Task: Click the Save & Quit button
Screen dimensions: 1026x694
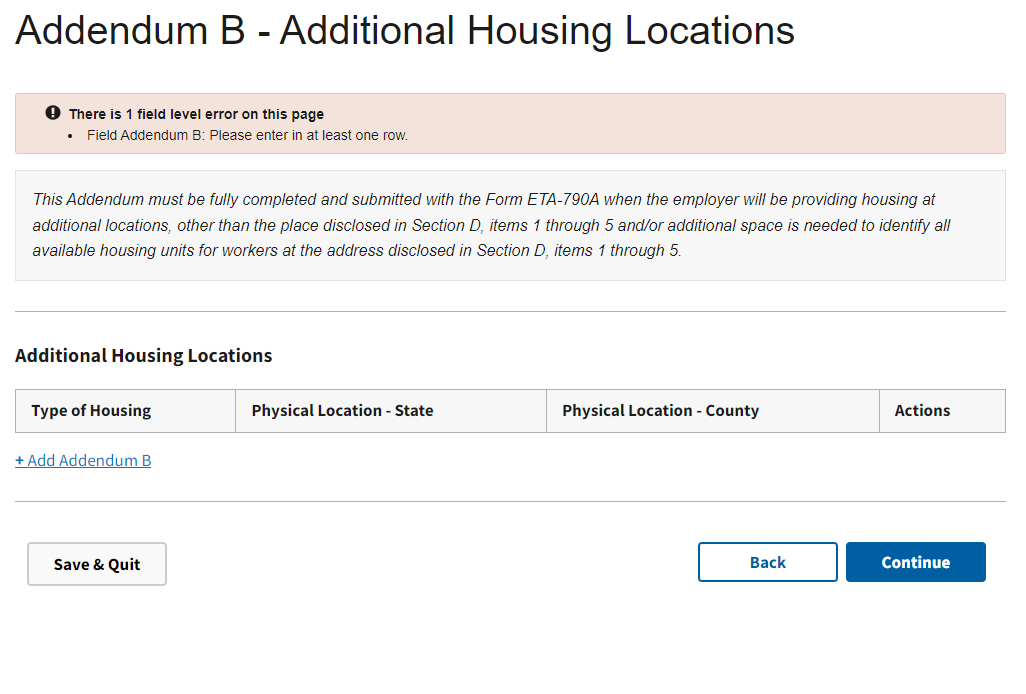Action: click(97, 564)
